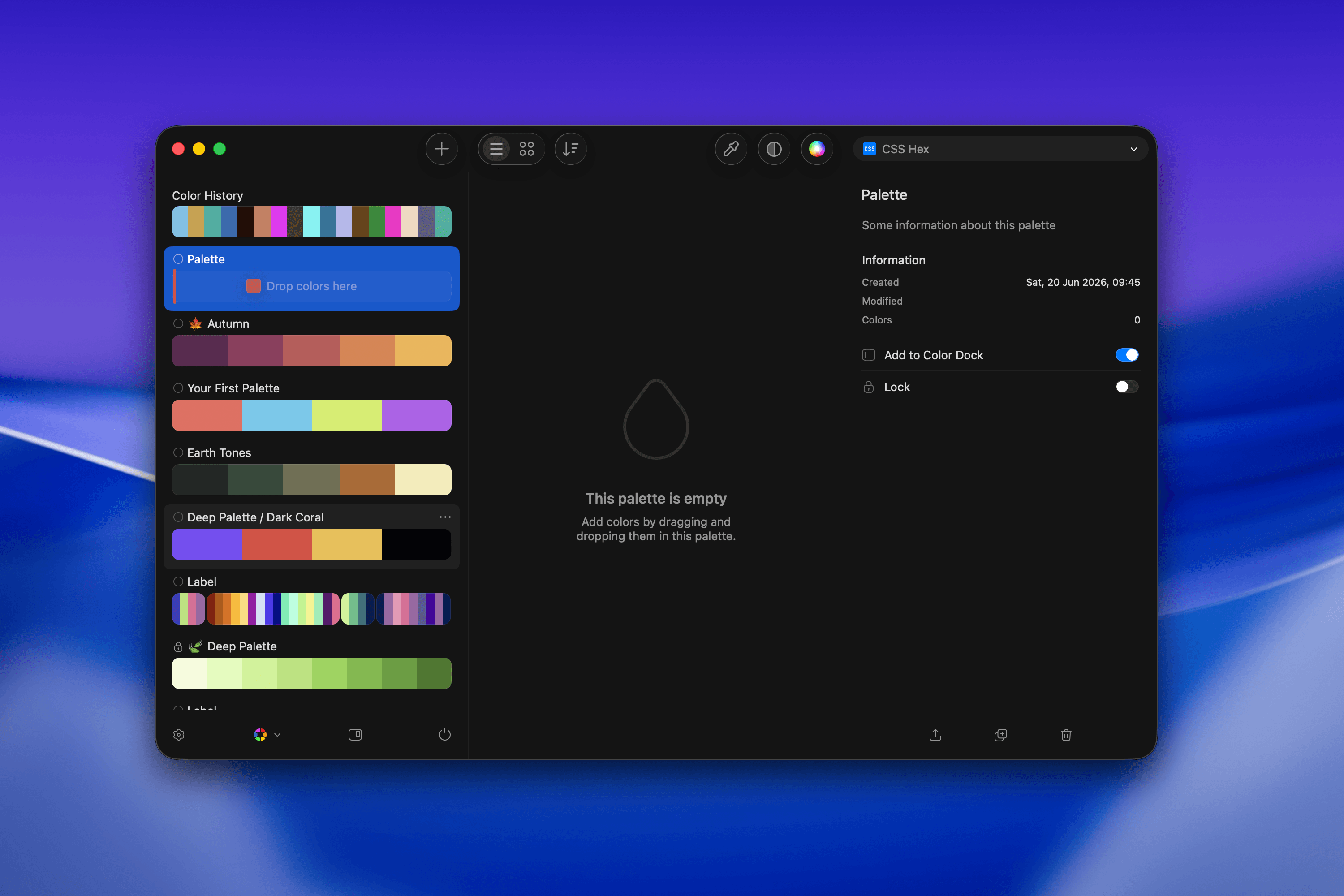1344x896 pixels.
Task: Open the sort order options
Action: (570, 149)
